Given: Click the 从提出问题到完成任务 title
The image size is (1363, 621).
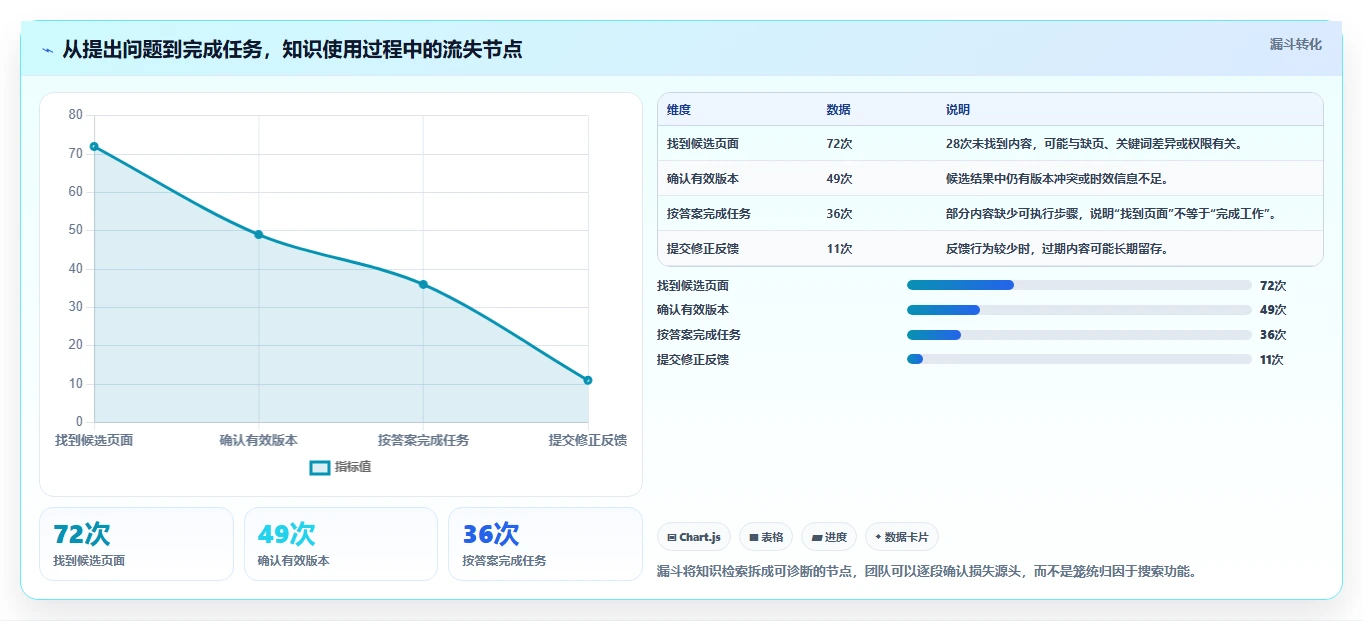Looking at the screenshot, I should pyautogui.click(x=292, y=50).
